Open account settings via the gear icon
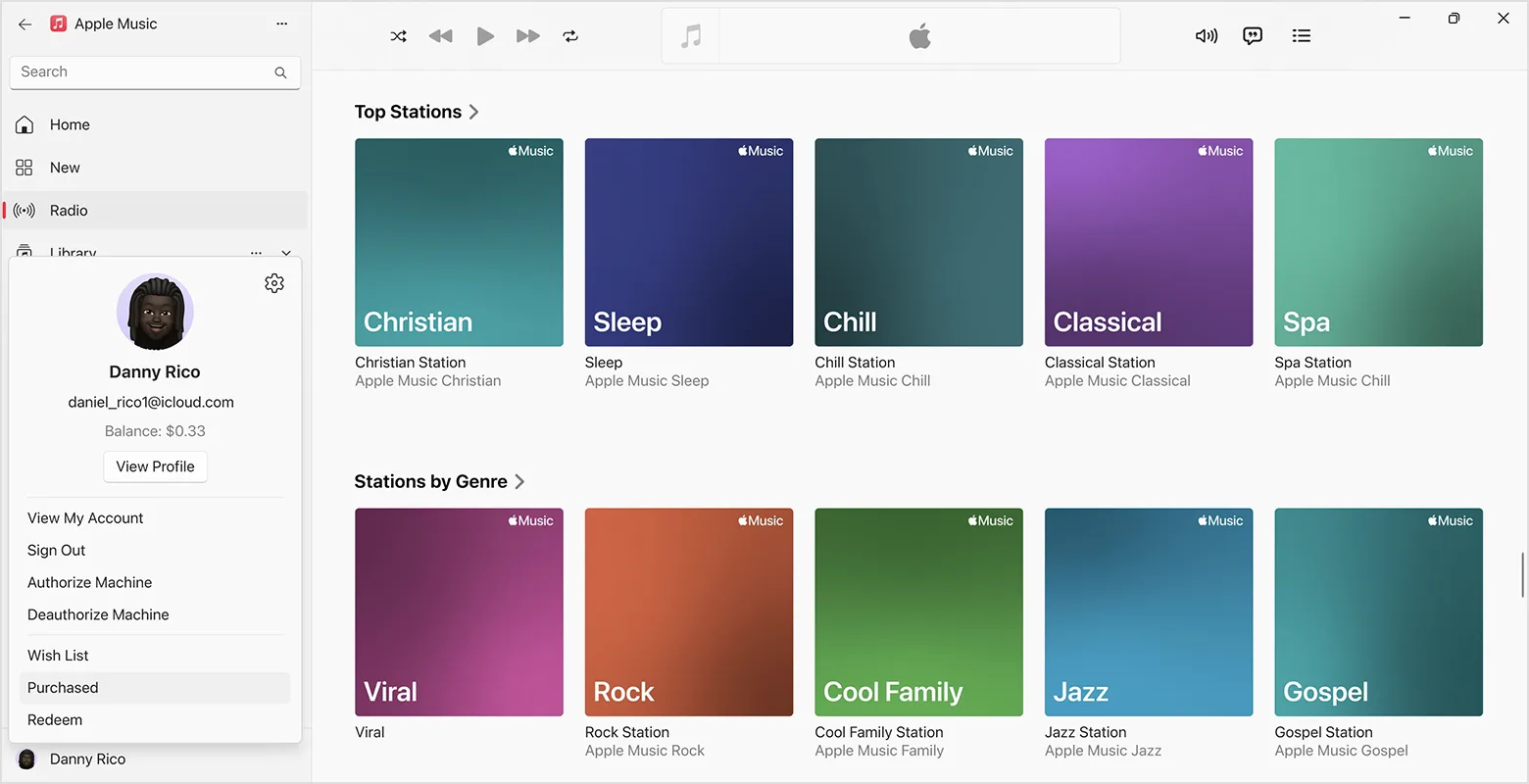1529x784 pixels. [274, 282]
